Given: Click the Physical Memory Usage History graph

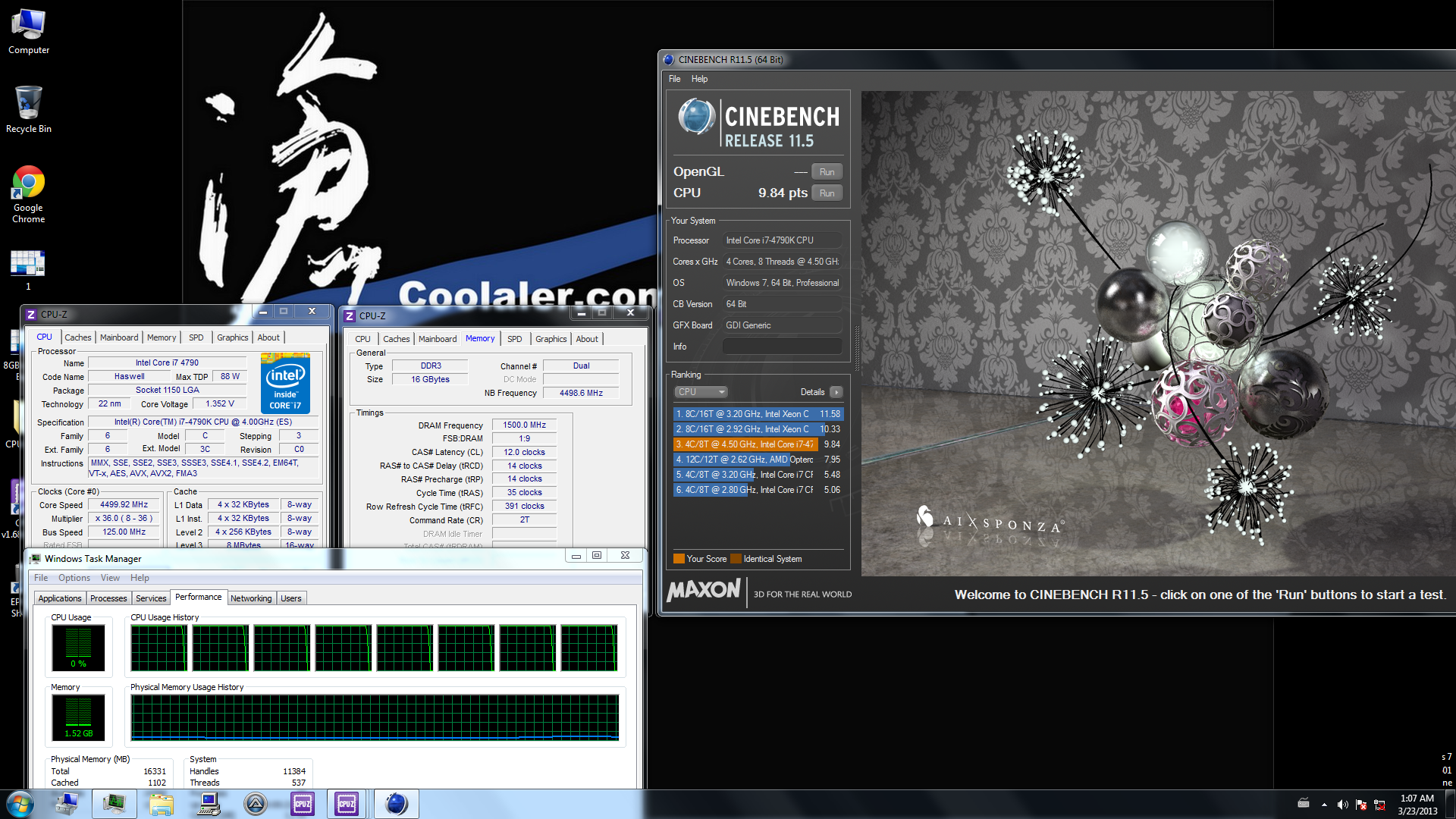Looking at the screenshot, I should (x=375, y=717).
